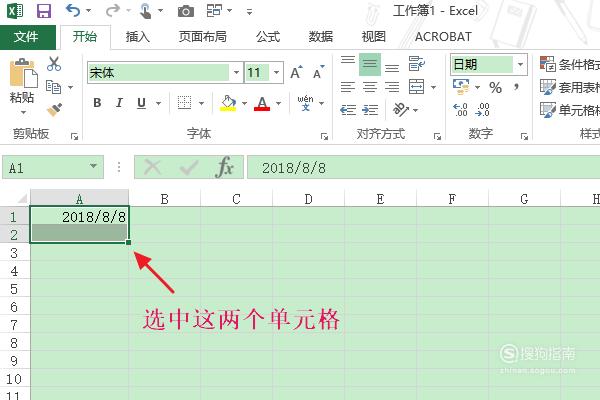This screenshot has height=400, width=600.
Task: Click the wén phonetic guide icon
Action: point(305,103)
